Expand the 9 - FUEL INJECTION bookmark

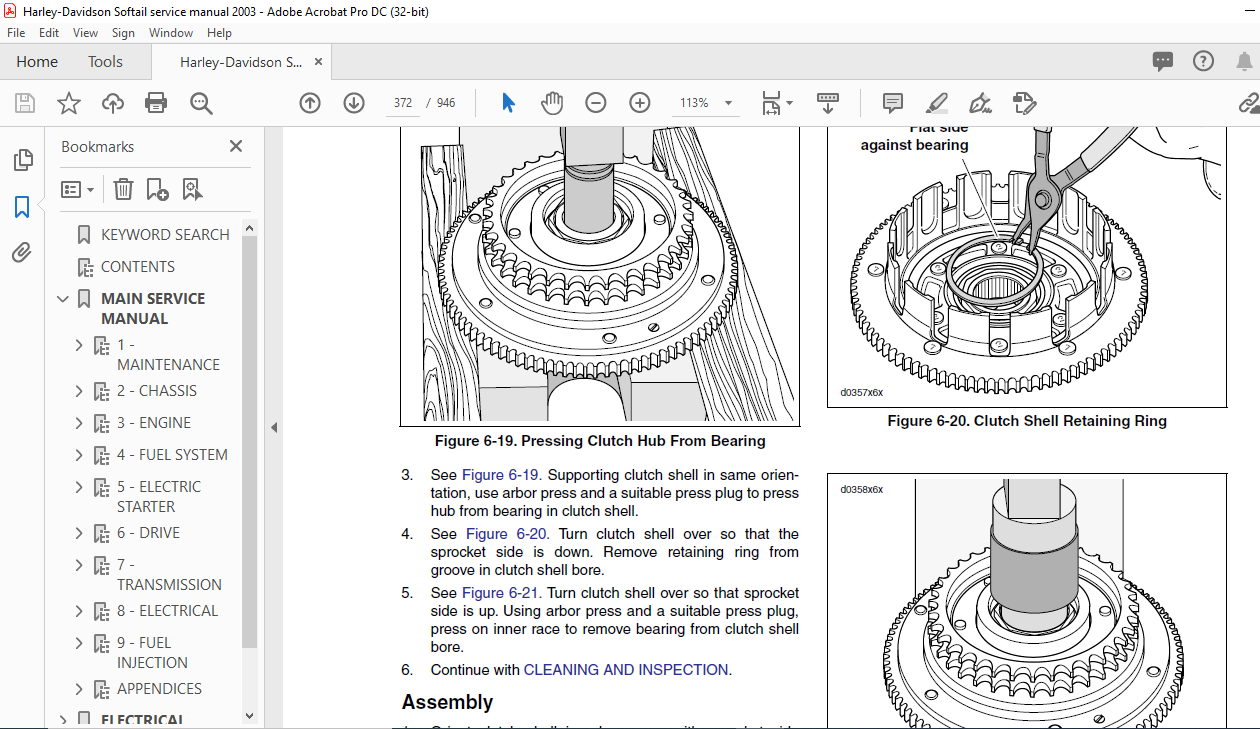pos(79,643)
